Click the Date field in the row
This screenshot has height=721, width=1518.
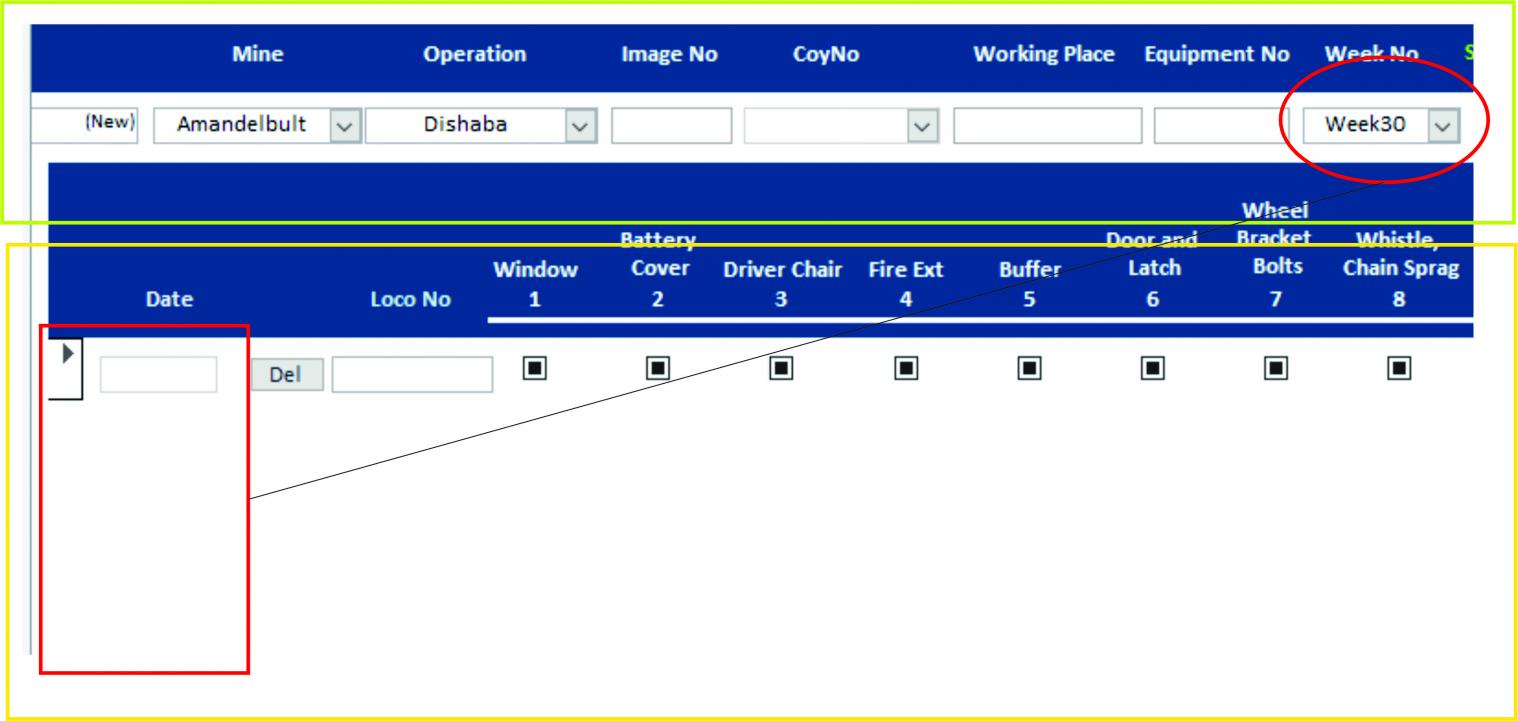point(158,375)
